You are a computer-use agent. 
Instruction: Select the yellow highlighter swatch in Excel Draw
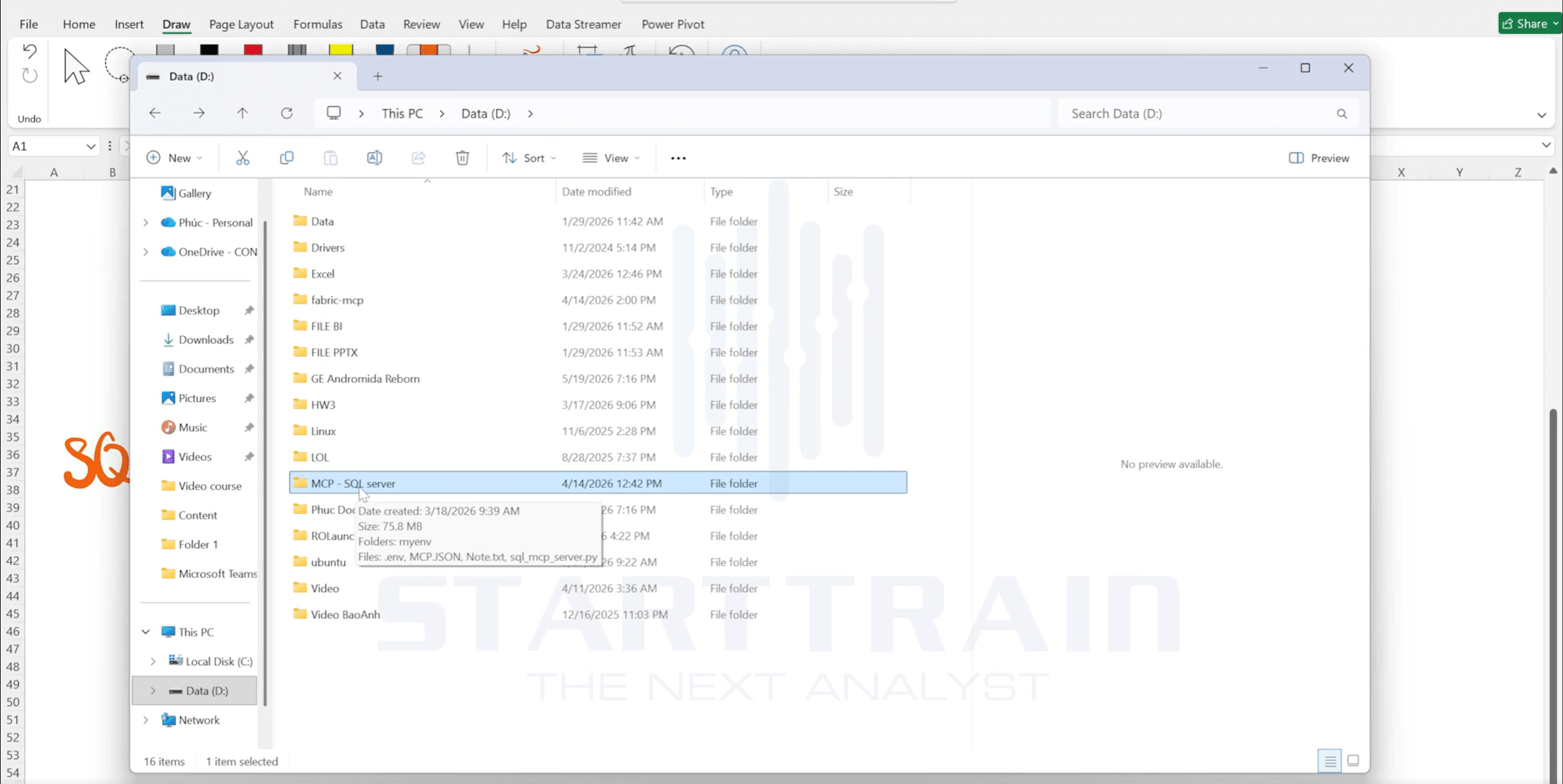341,50
